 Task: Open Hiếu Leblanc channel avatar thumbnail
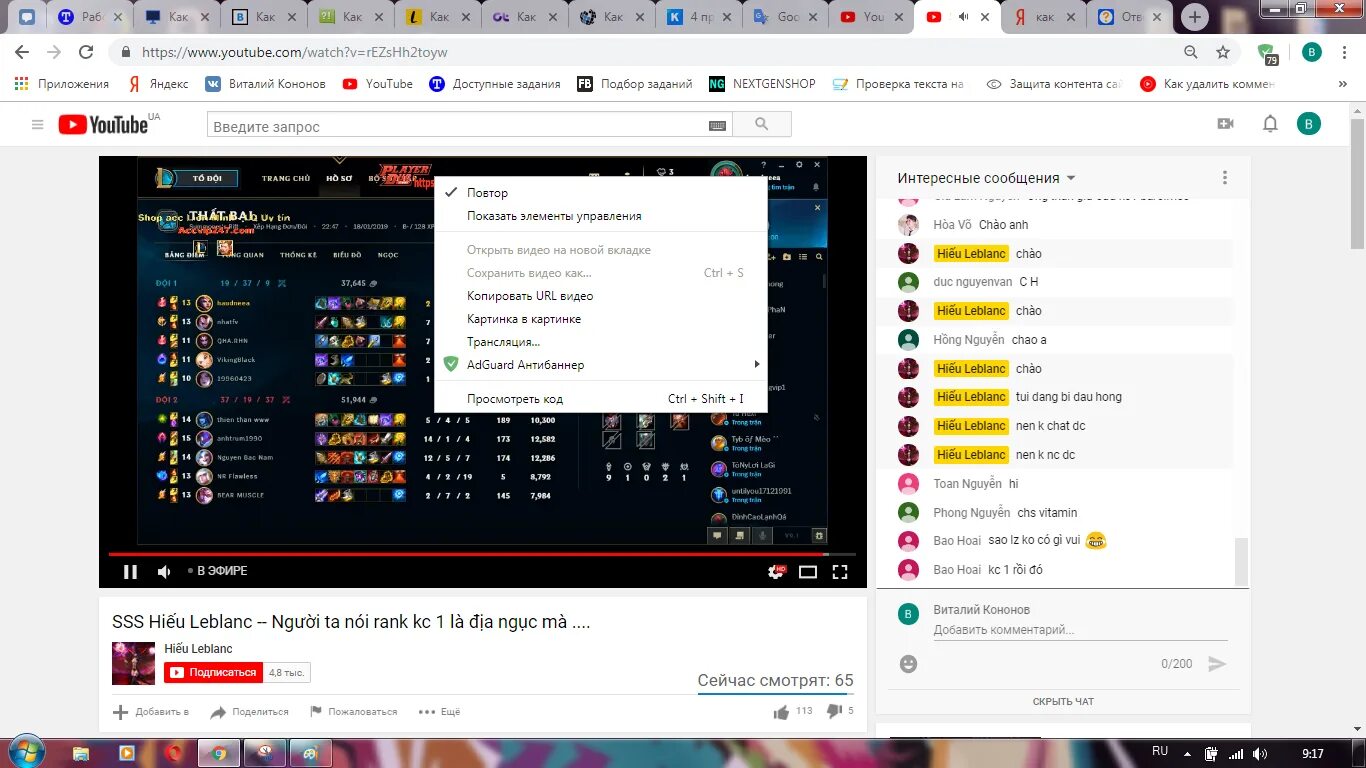pos(133,664)
